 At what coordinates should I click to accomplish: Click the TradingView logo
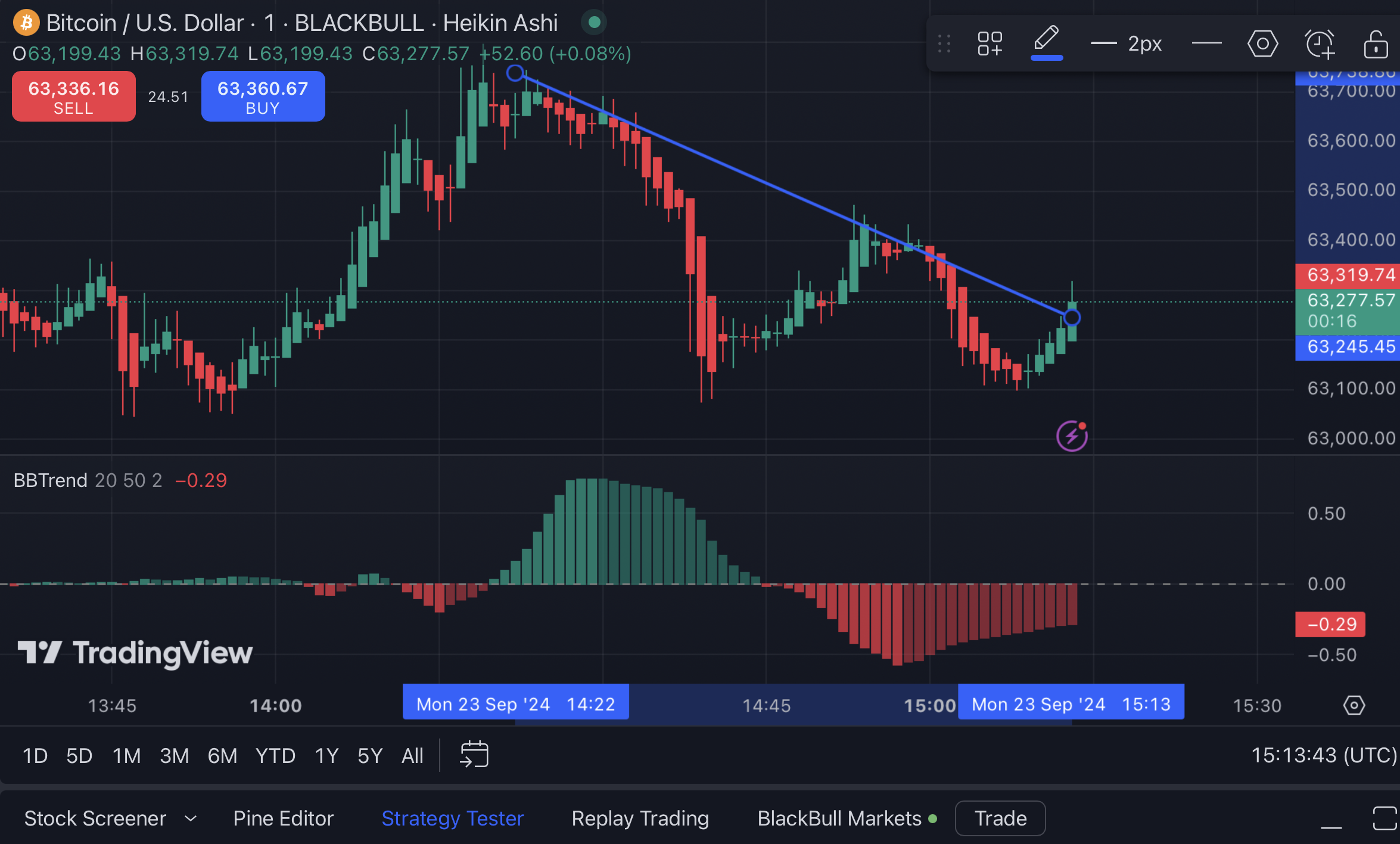pos(135,653)
